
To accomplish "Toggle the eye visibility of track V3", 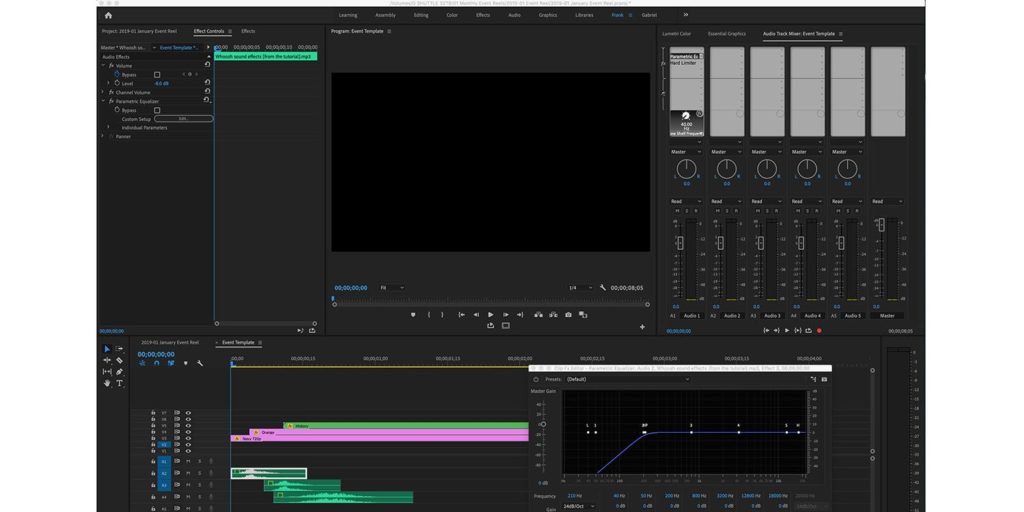I will point(188,438).
